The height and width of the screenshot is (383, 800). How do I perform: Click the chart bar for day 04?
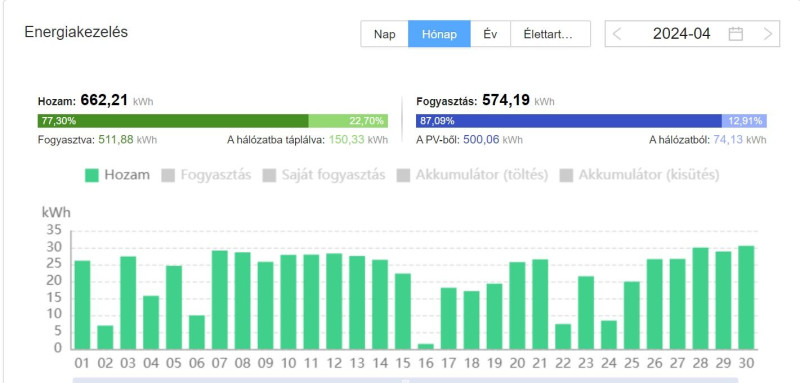point(151,322)
